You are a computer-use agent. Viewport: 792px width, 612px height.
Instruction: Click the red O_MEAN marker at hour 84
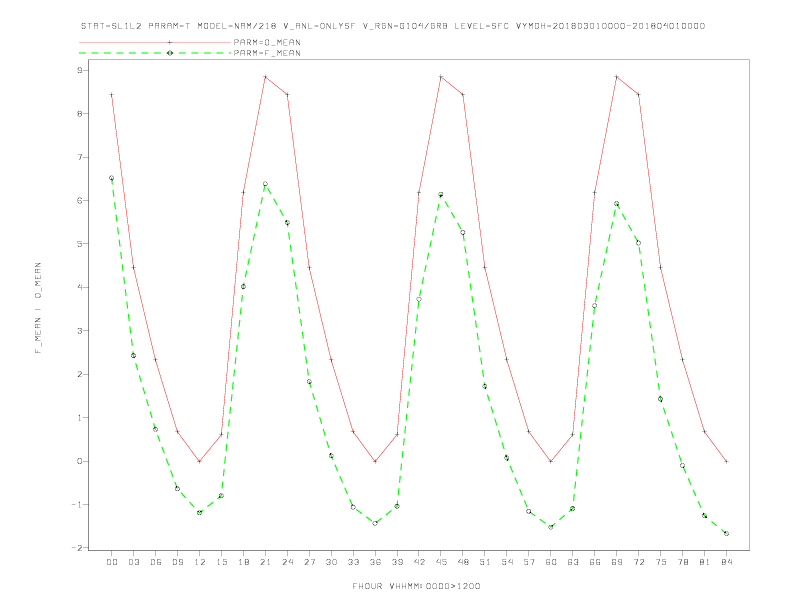pyautogui.click(x=726, y=461)
